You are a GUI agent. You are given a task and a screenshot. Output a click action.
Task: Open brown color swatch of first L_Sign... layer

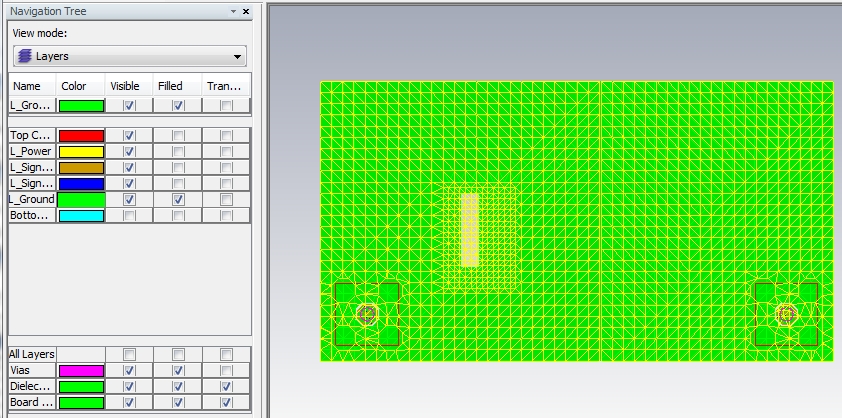click(81, 168)
